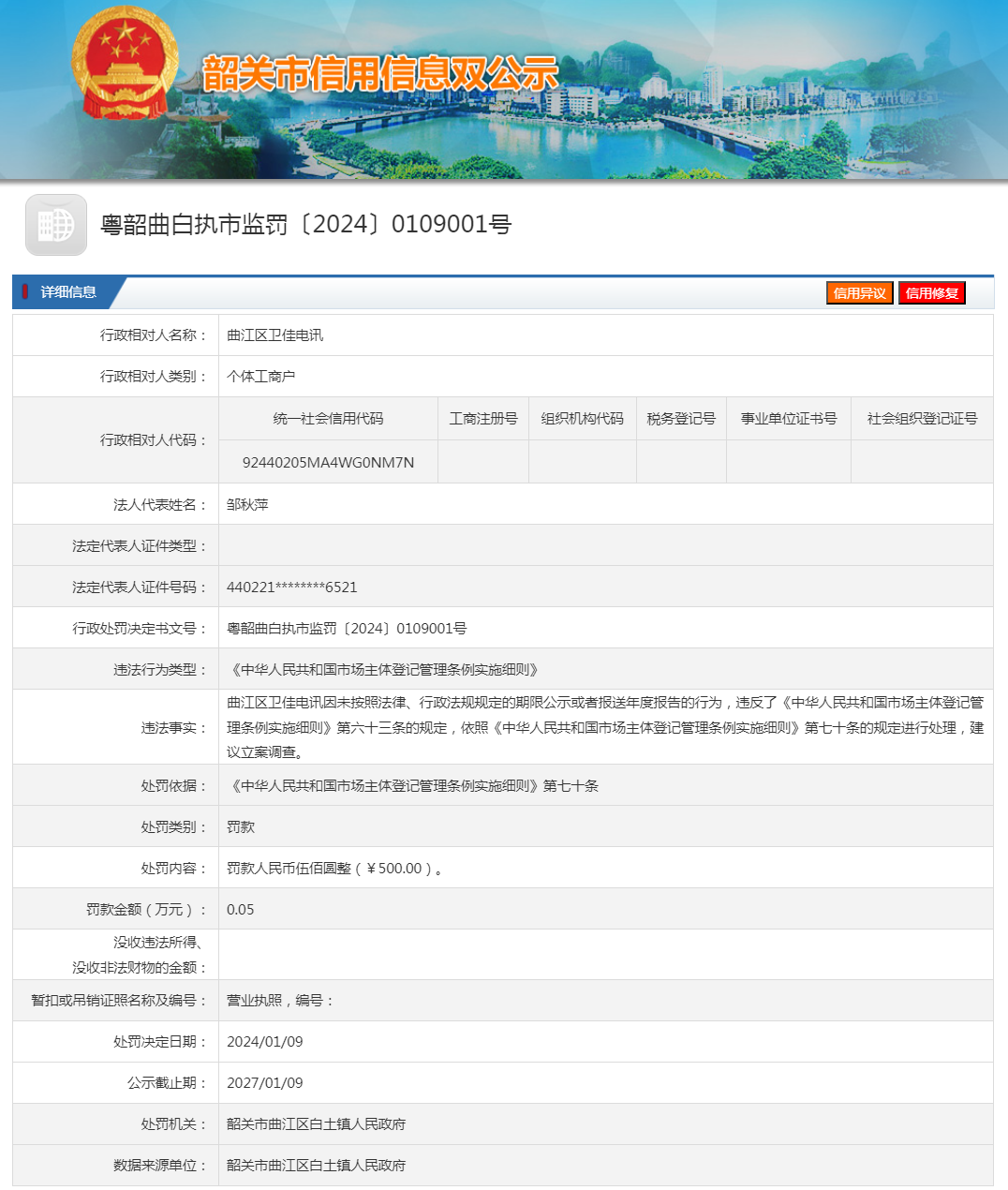Image resolution: width=1008 pixels, height=1190 pixels.
Task: Click the penalty content 罚款人民币伍佰圆整
Action: click(335, 869)
